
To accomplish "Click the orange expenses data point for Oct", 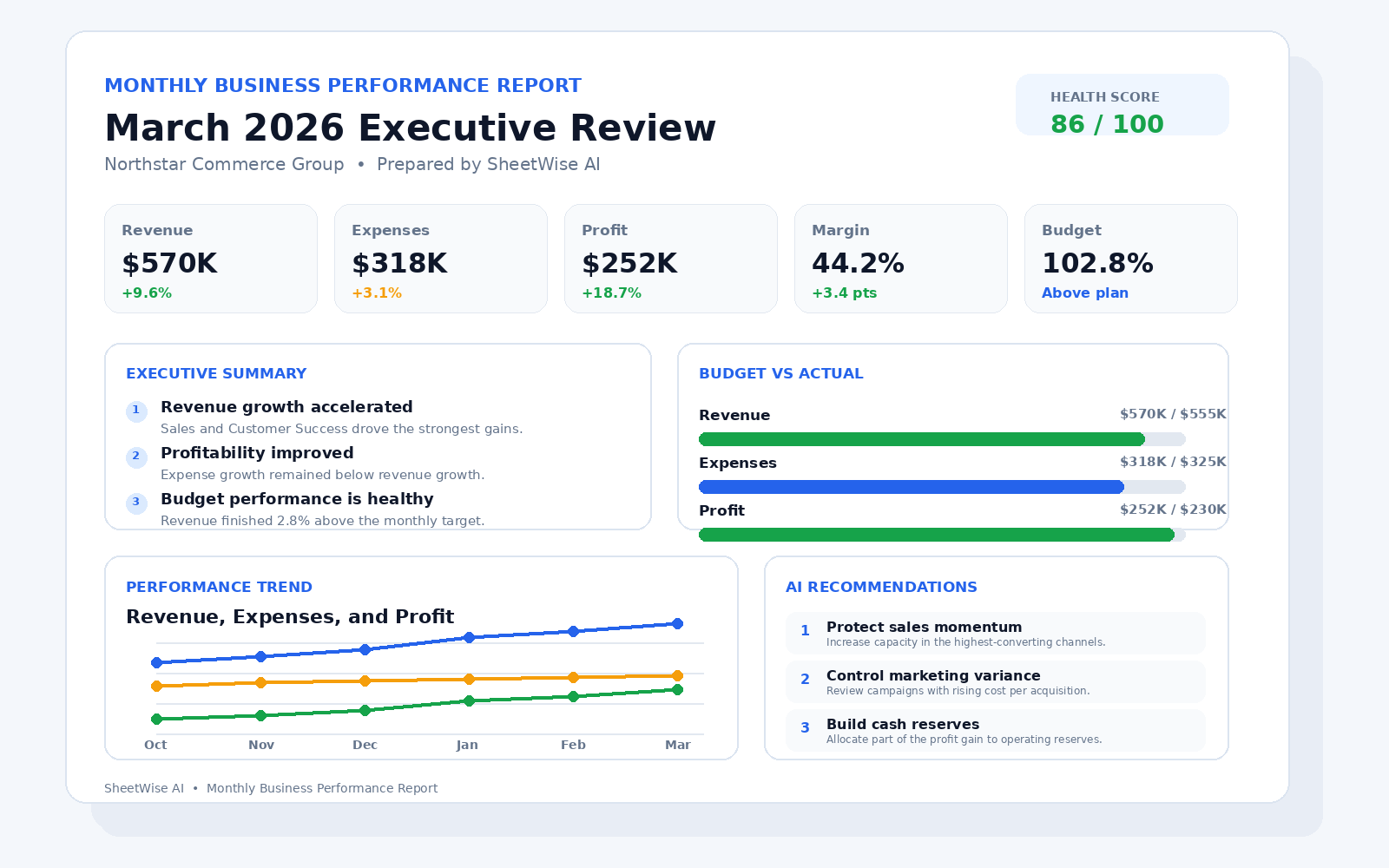I will tap(156, 686).
